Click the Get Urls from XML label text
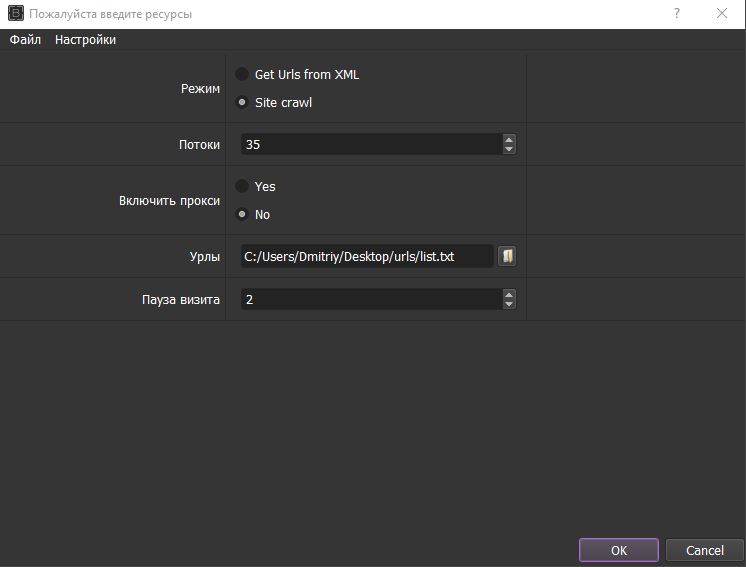 (x=307, y=75)
